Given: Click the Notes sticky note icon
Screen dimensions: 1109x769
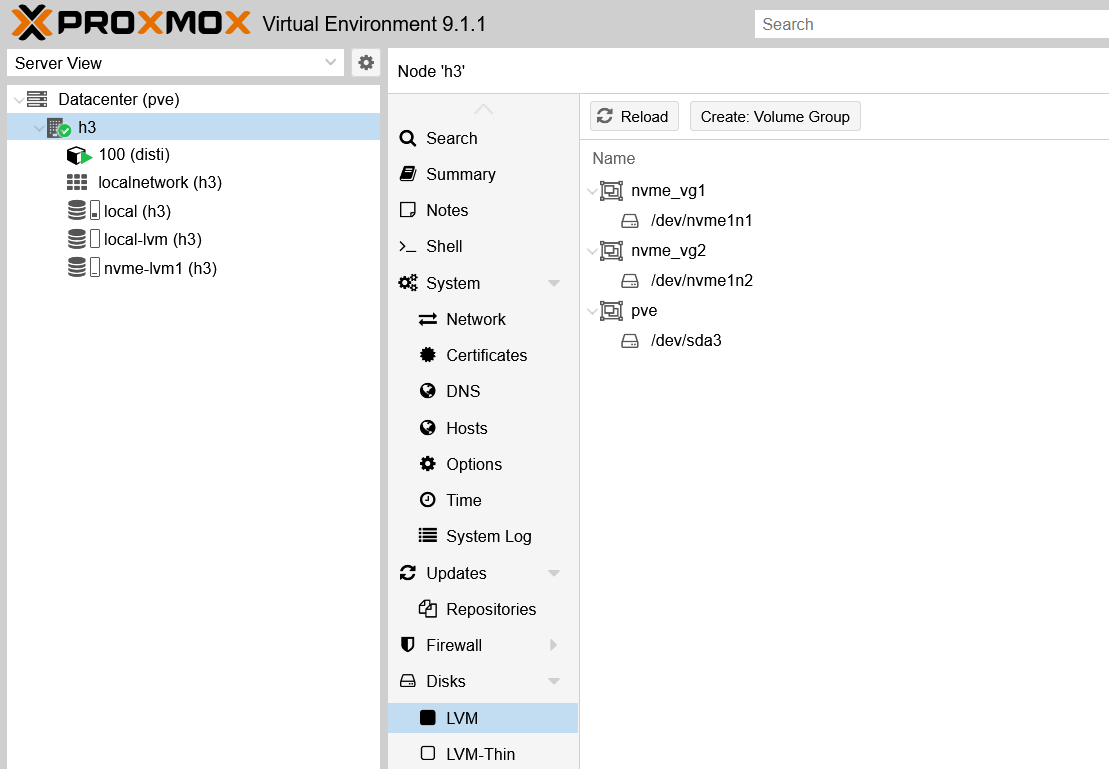Looking at the screenshot, I should tap(408, 210).
